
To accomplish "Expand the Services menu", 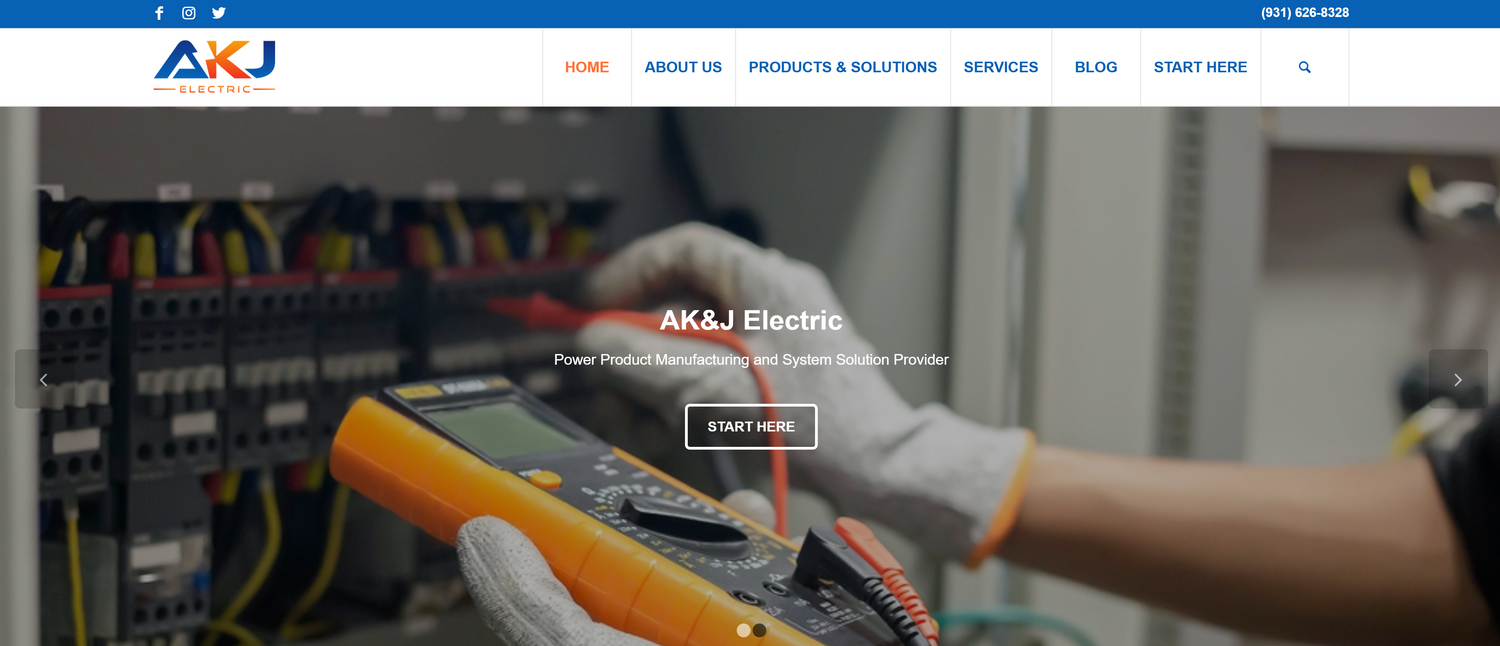I will (x=1001, y=67).
